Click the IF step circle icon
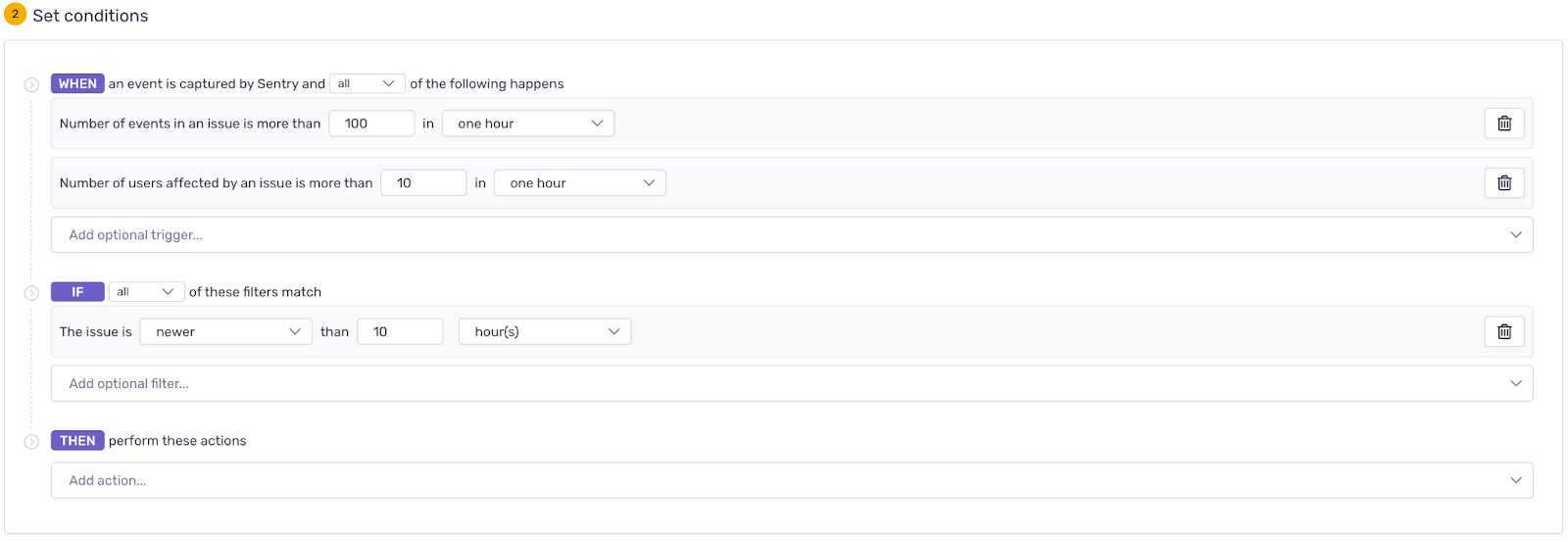Screen dimensions: 1568x542 pyautogui.click(x=31, y=293)
